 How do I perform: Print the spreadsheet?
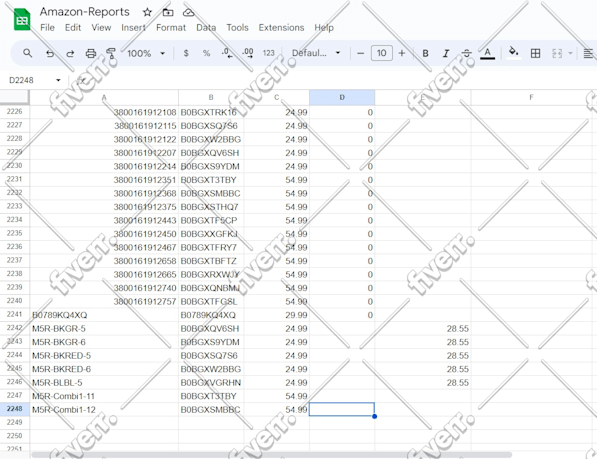click(x=91, y=53)
